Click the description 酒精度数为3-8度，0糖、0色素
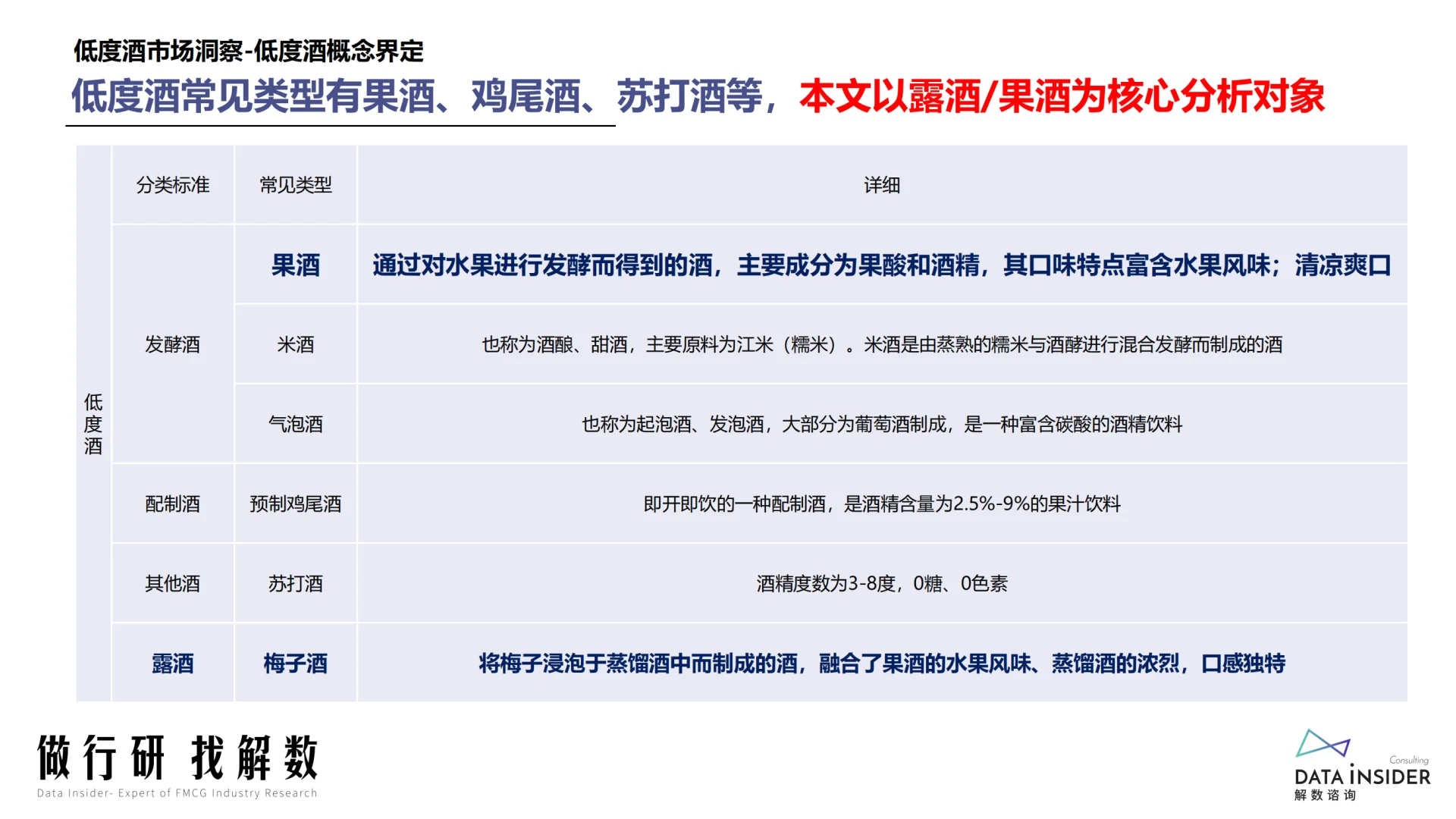Viewport: 1456px width, 819px height. (x=882, y=583)
